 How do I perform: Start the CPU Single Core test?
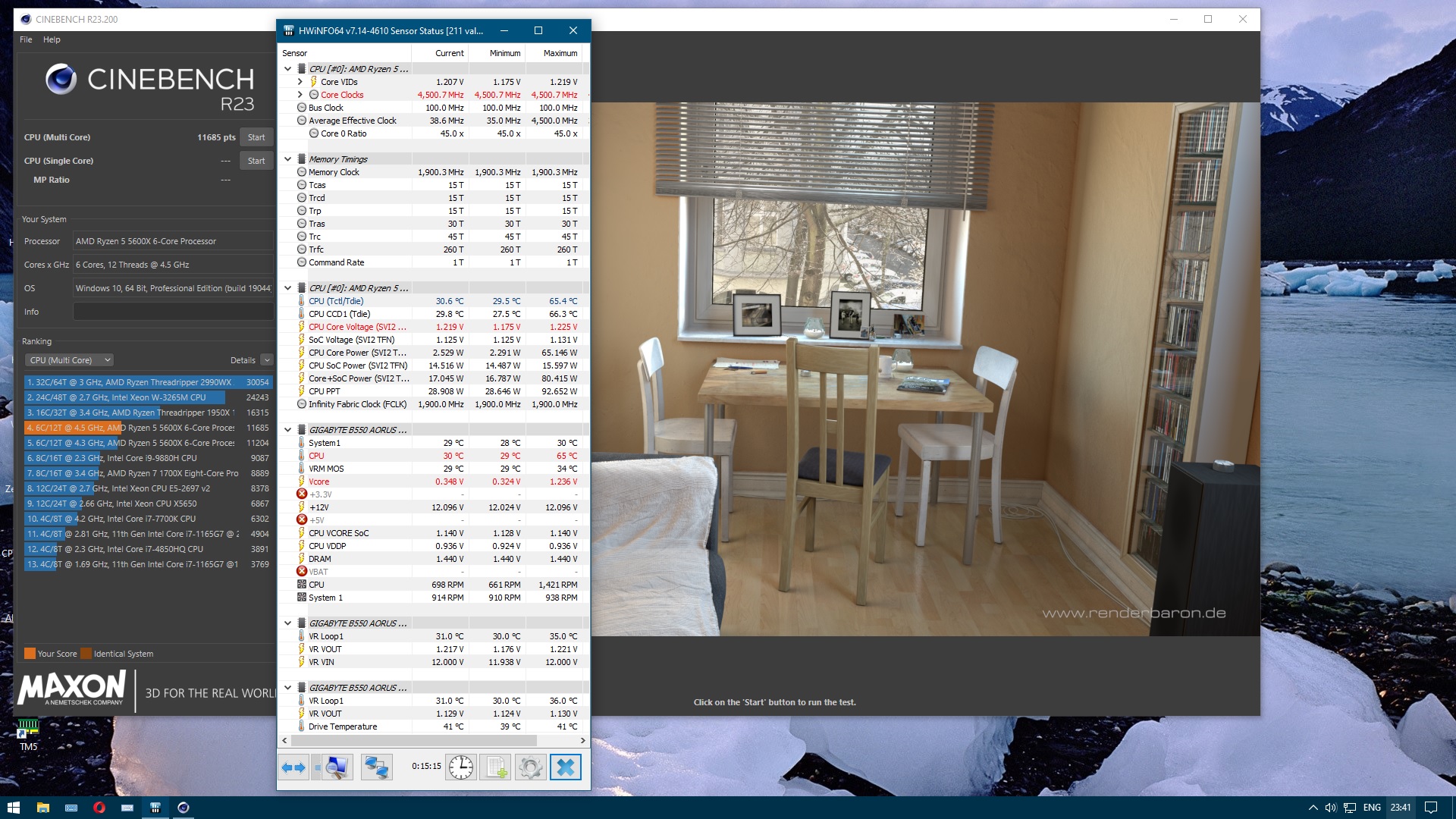pos(256,161)
